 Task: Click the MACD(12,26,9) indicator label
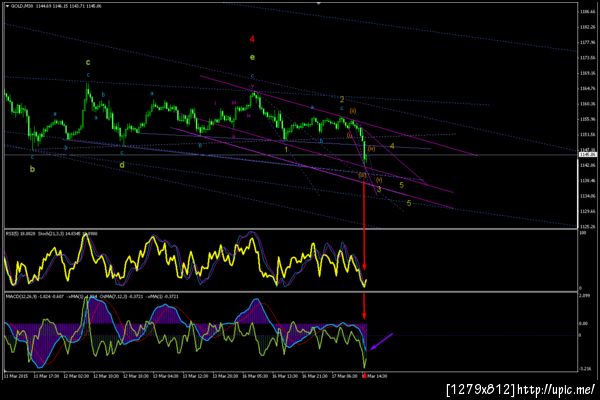21,296
